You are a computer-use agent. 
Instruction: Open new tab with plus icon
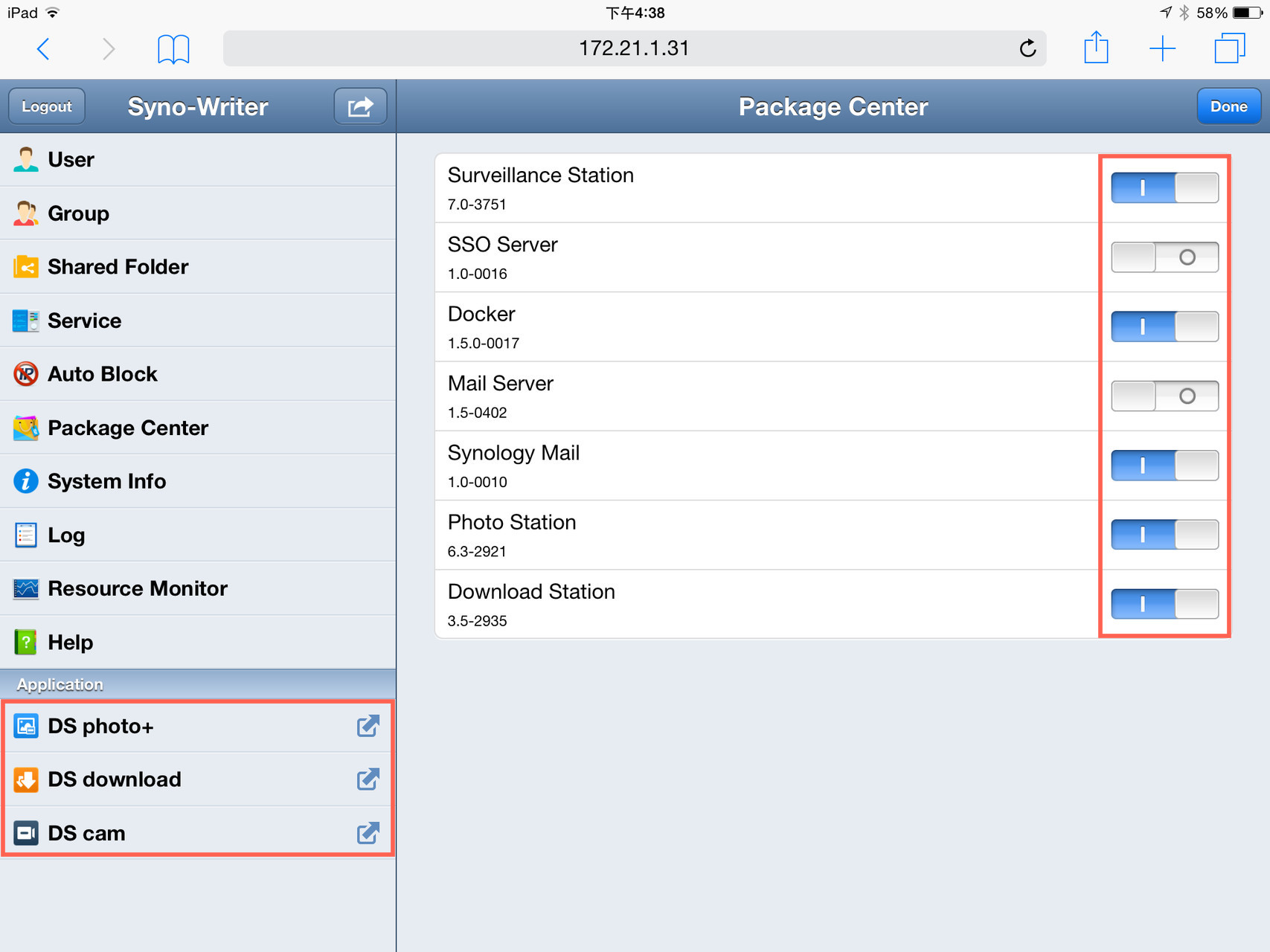(1162, 49)
